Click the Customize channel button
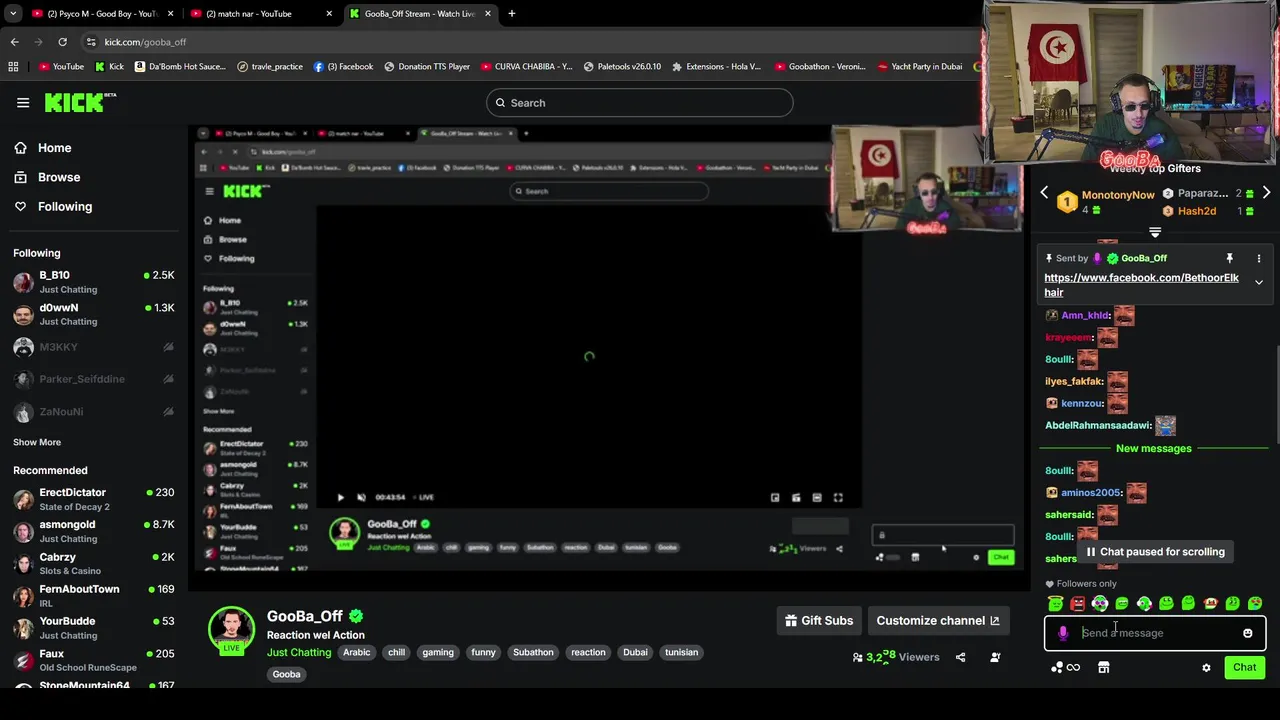 [x=937, y=620]
